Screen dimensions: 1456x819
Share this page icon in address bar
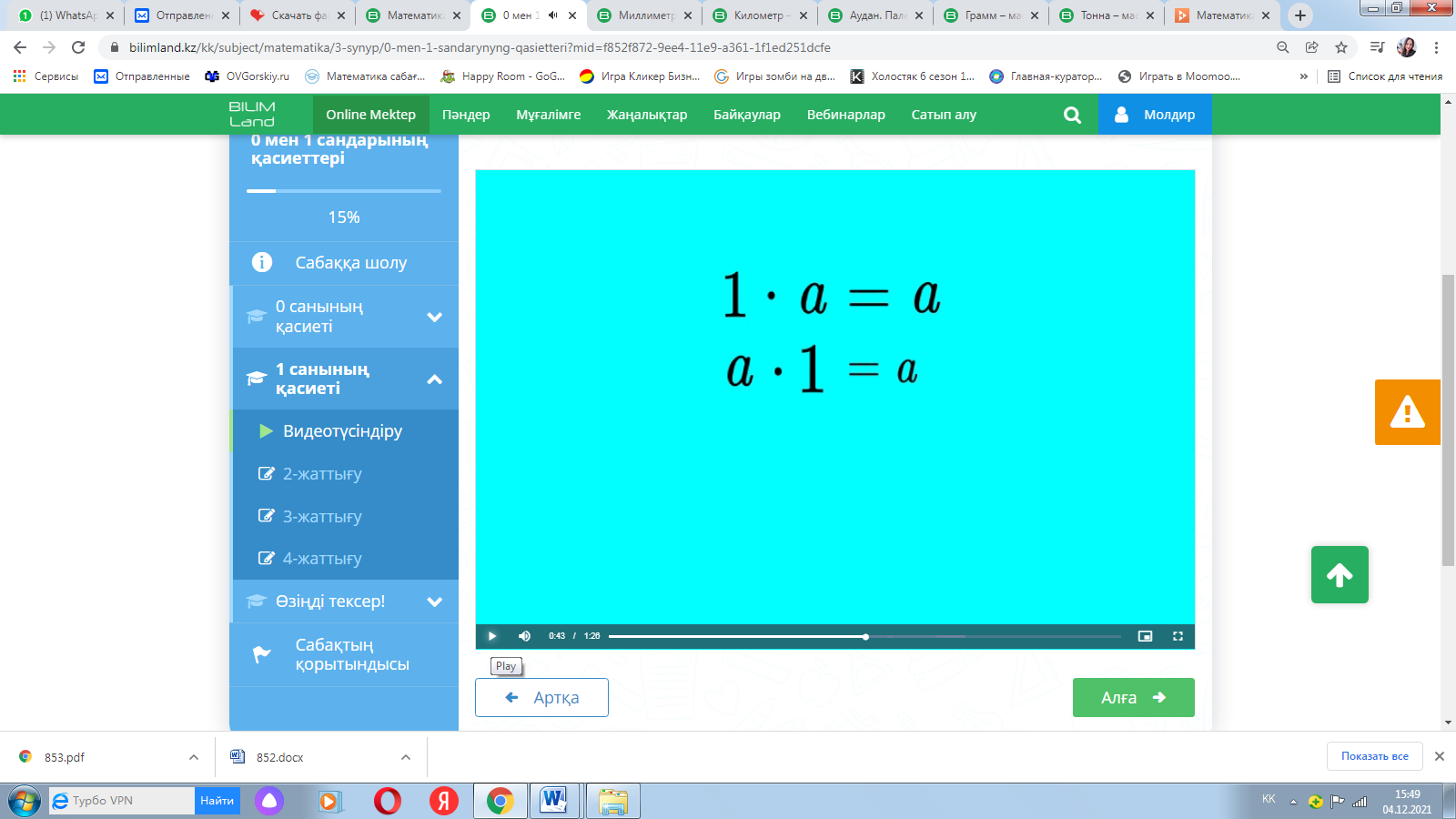[x=1311, y=47]
